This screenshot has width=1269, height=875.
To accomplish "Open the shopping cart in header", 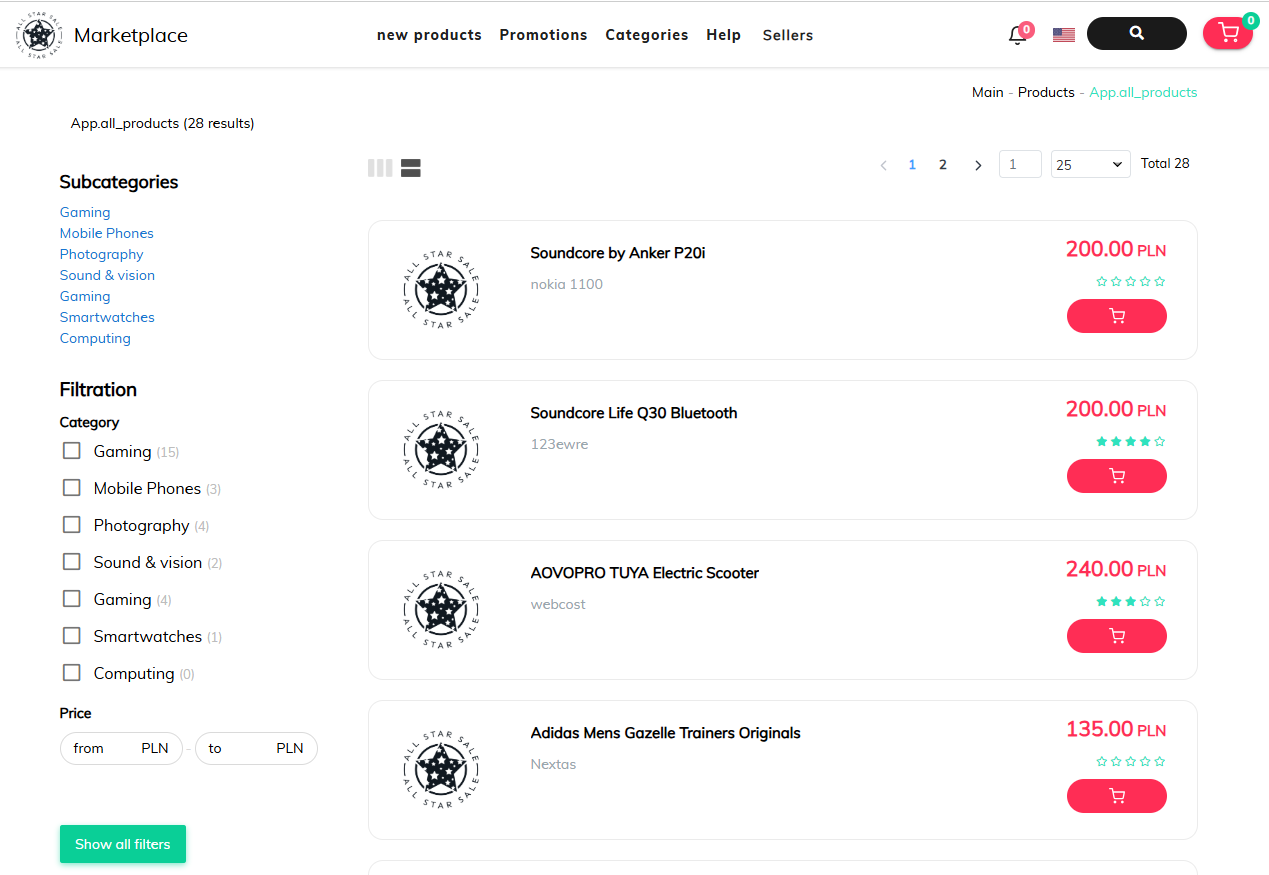I will pyautogui.click(x=1228, y=33).
